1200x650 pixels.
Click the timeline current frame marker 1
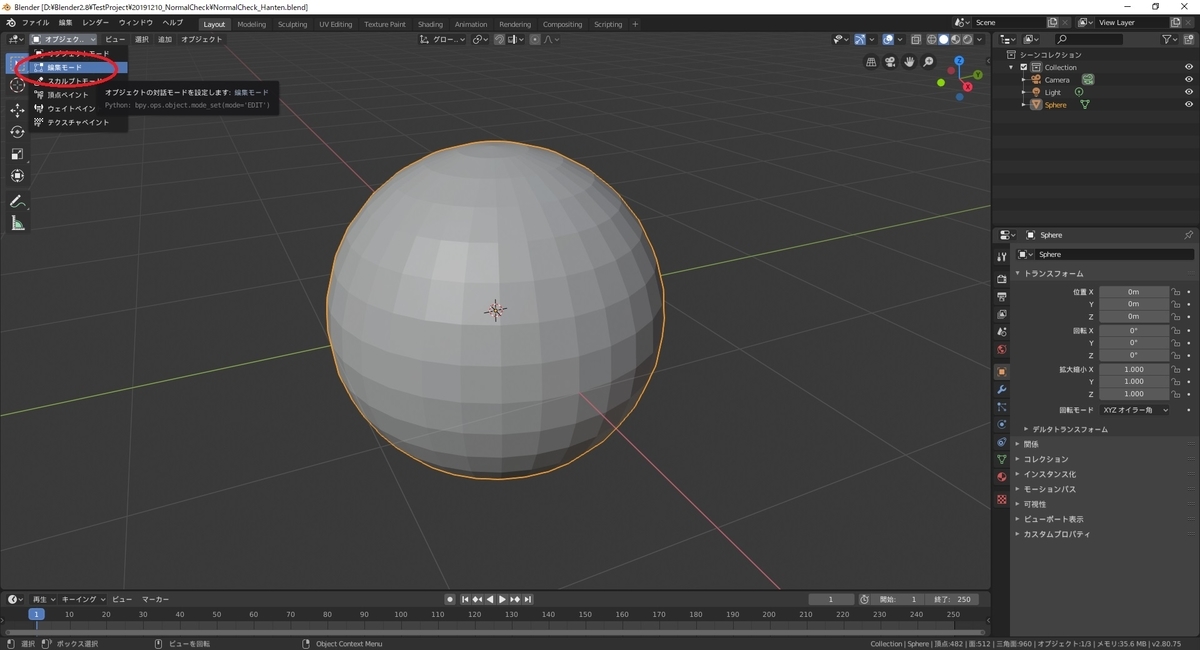click(x=36, y=614)
